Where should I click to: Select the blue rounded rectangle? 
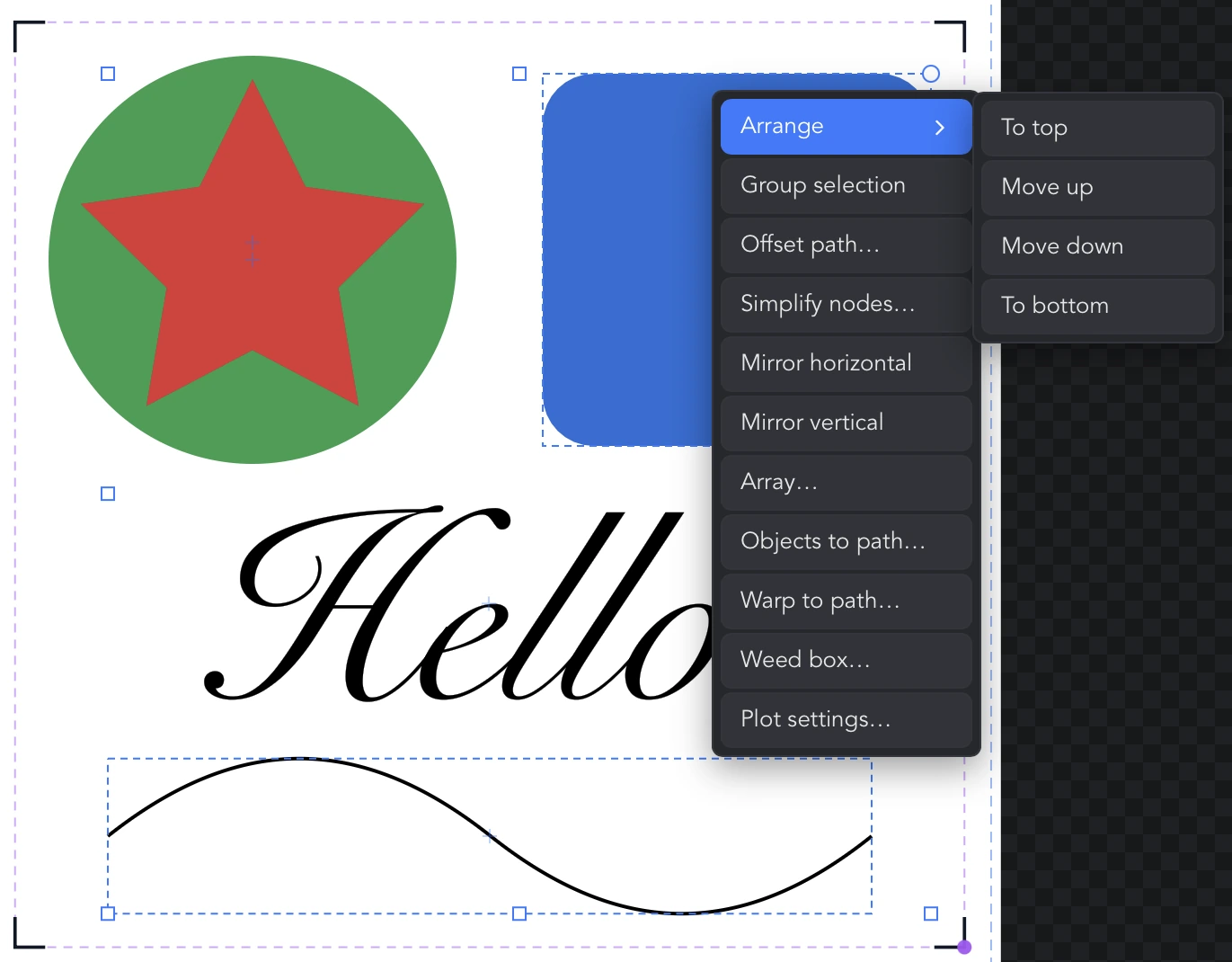(x=629, y=261)
